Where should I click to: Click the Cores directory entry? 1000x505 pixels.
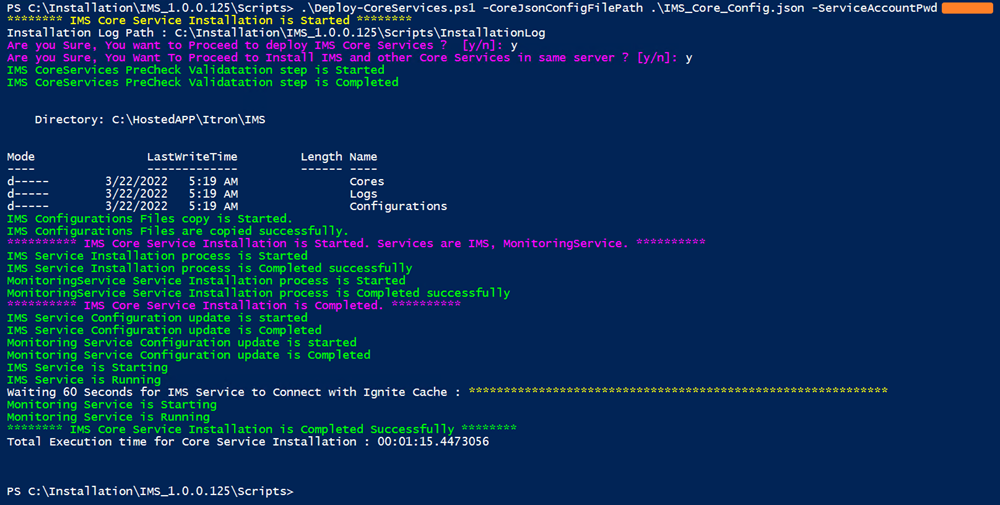coord(367,182)
